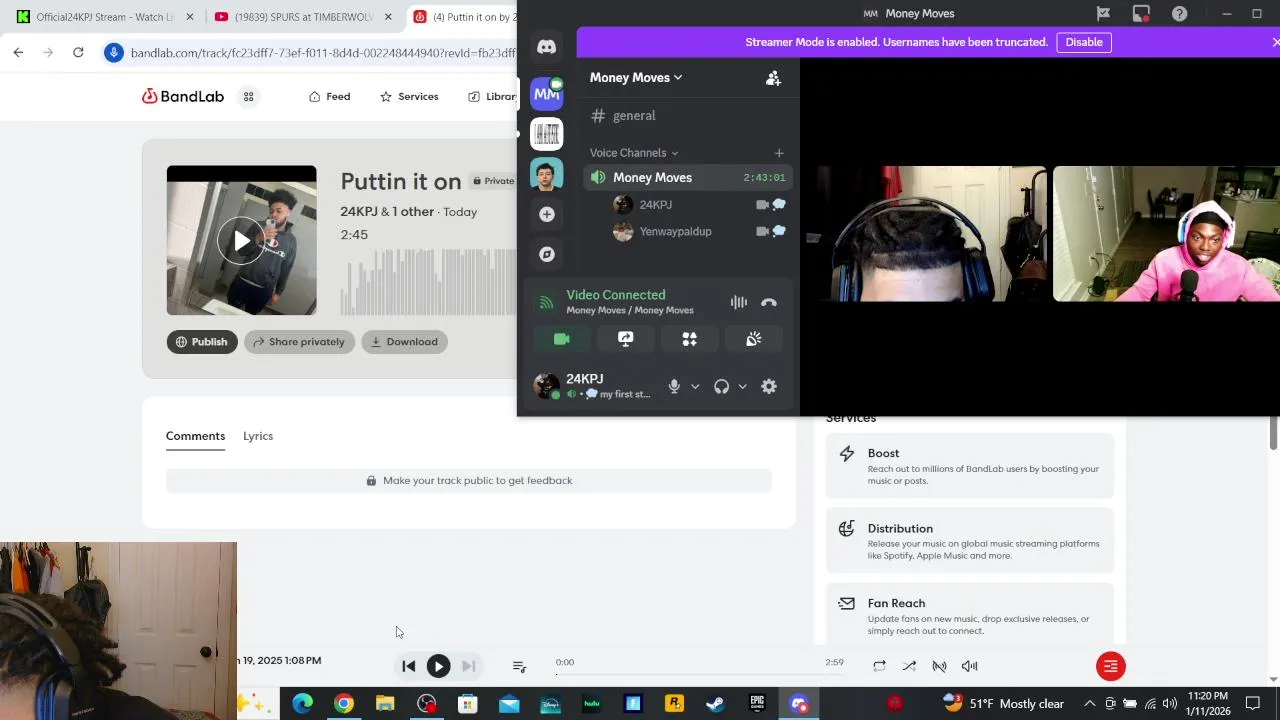
Task: Open Discord's Discover servers compass icon
Action: [x=546, y=254]
